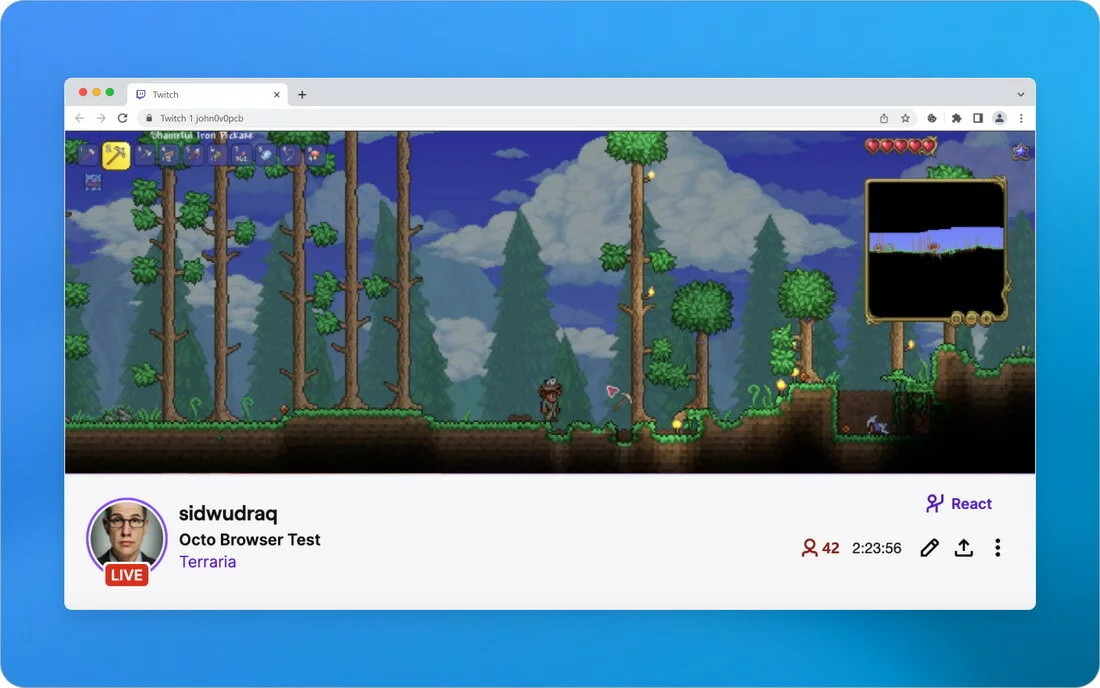The width and height of the screenshot is (1100, 688).
Task: Click the React button
Action: 958,504
